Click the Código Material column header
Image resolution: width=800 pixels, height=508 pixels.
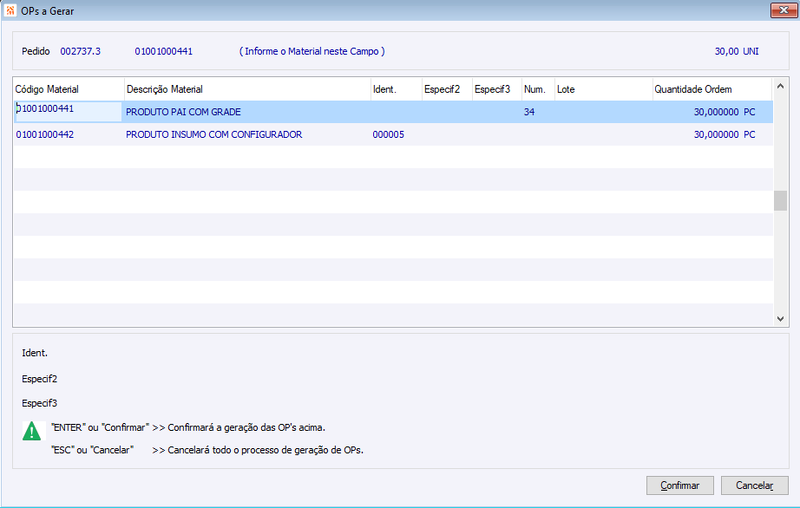point(68,89)
